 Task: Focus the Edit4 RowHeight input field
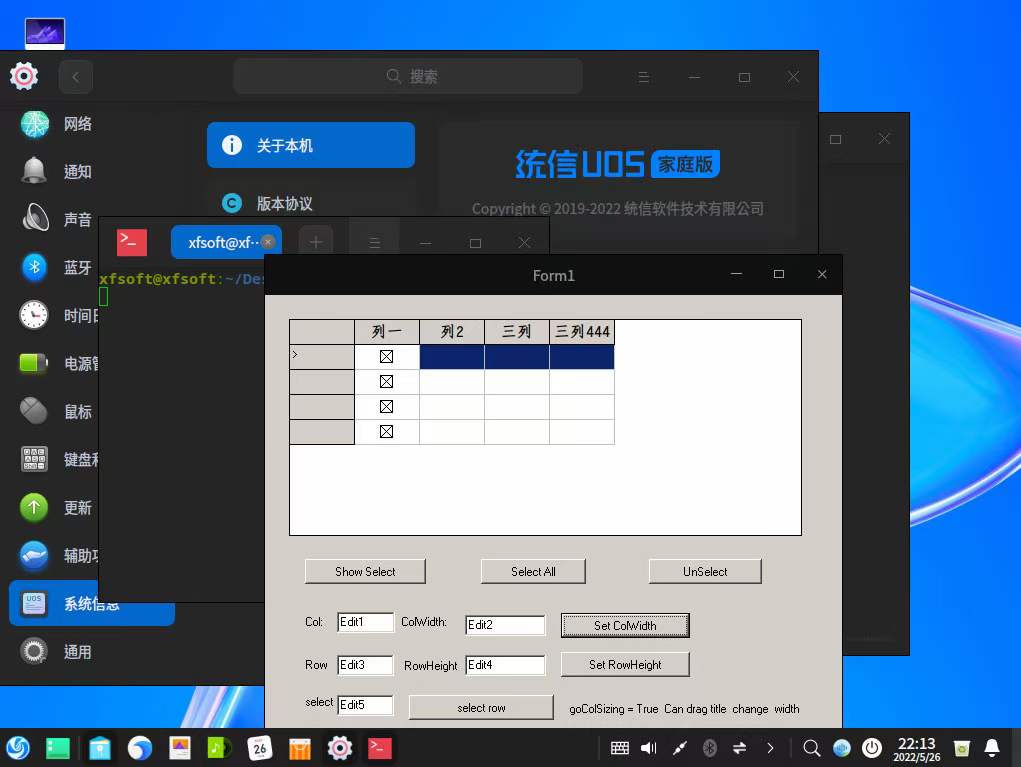pos(505,665)
